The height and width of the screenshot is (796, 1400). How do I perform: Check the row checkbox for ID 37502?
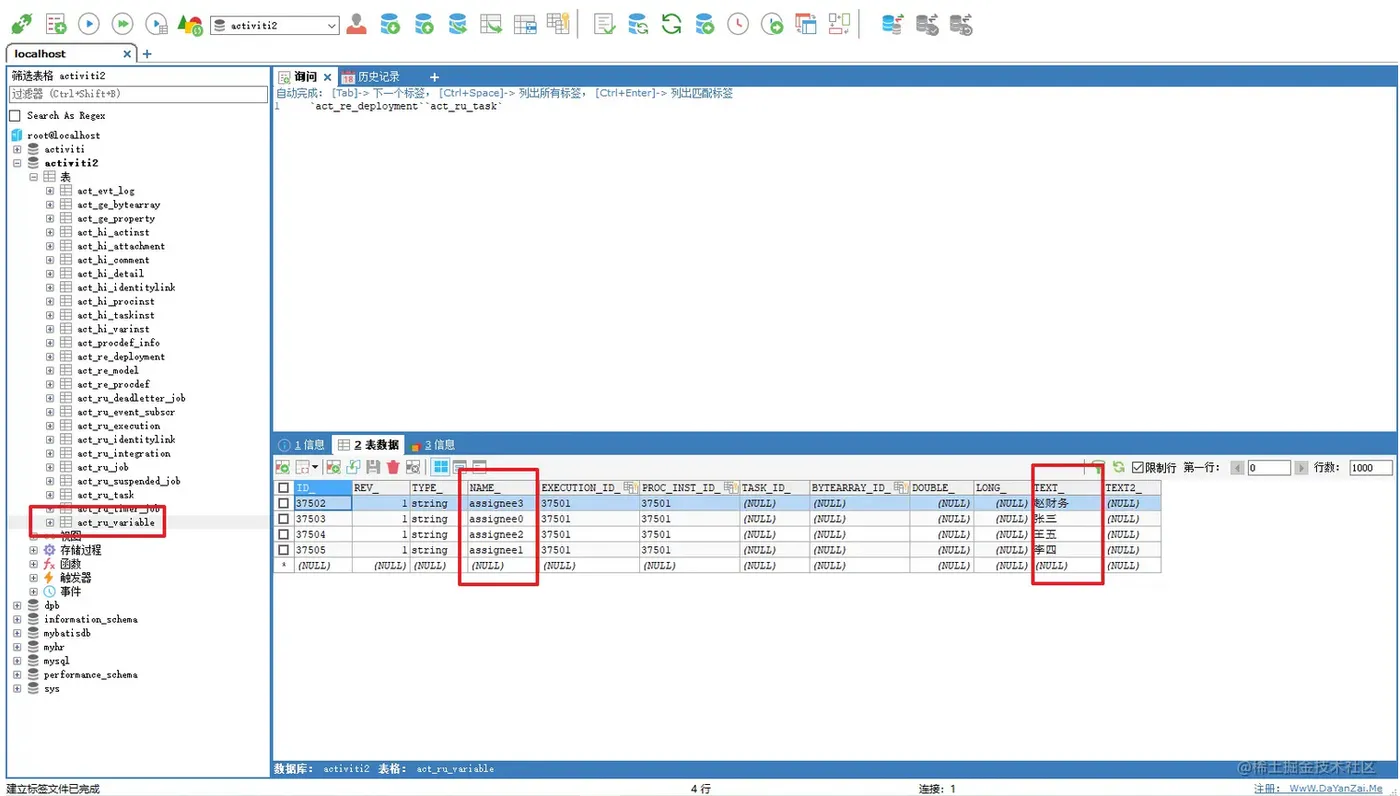point(283,504)
